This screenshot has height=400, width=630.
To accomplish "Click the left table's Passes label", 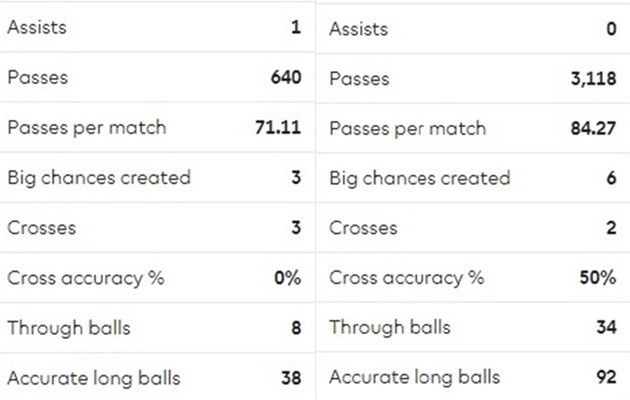I will click(x=37, y=78).
